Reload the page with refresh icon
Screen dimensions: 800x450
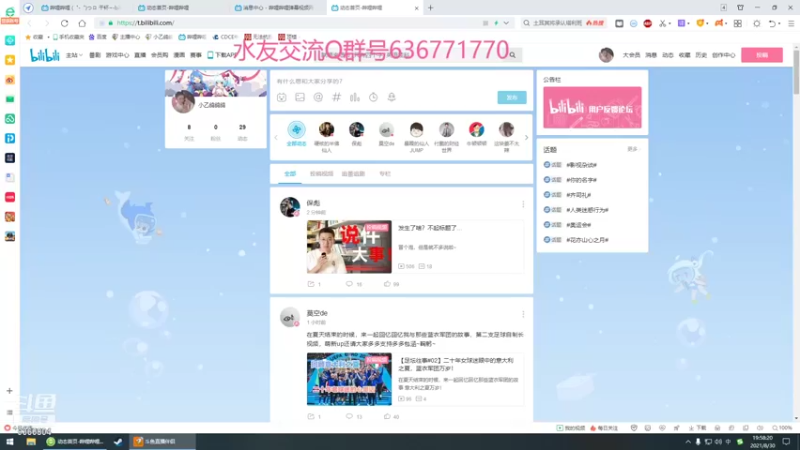pyautogui.click(x=64, y=23)
